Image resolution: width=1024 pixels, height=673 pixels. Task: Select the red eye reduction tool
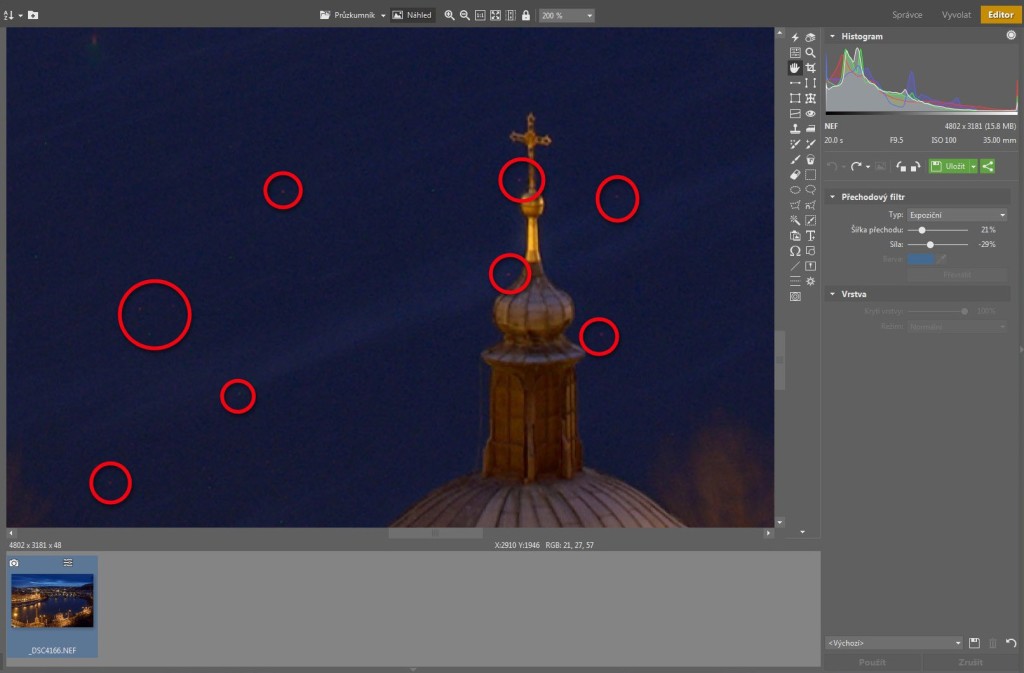[810, 114]
